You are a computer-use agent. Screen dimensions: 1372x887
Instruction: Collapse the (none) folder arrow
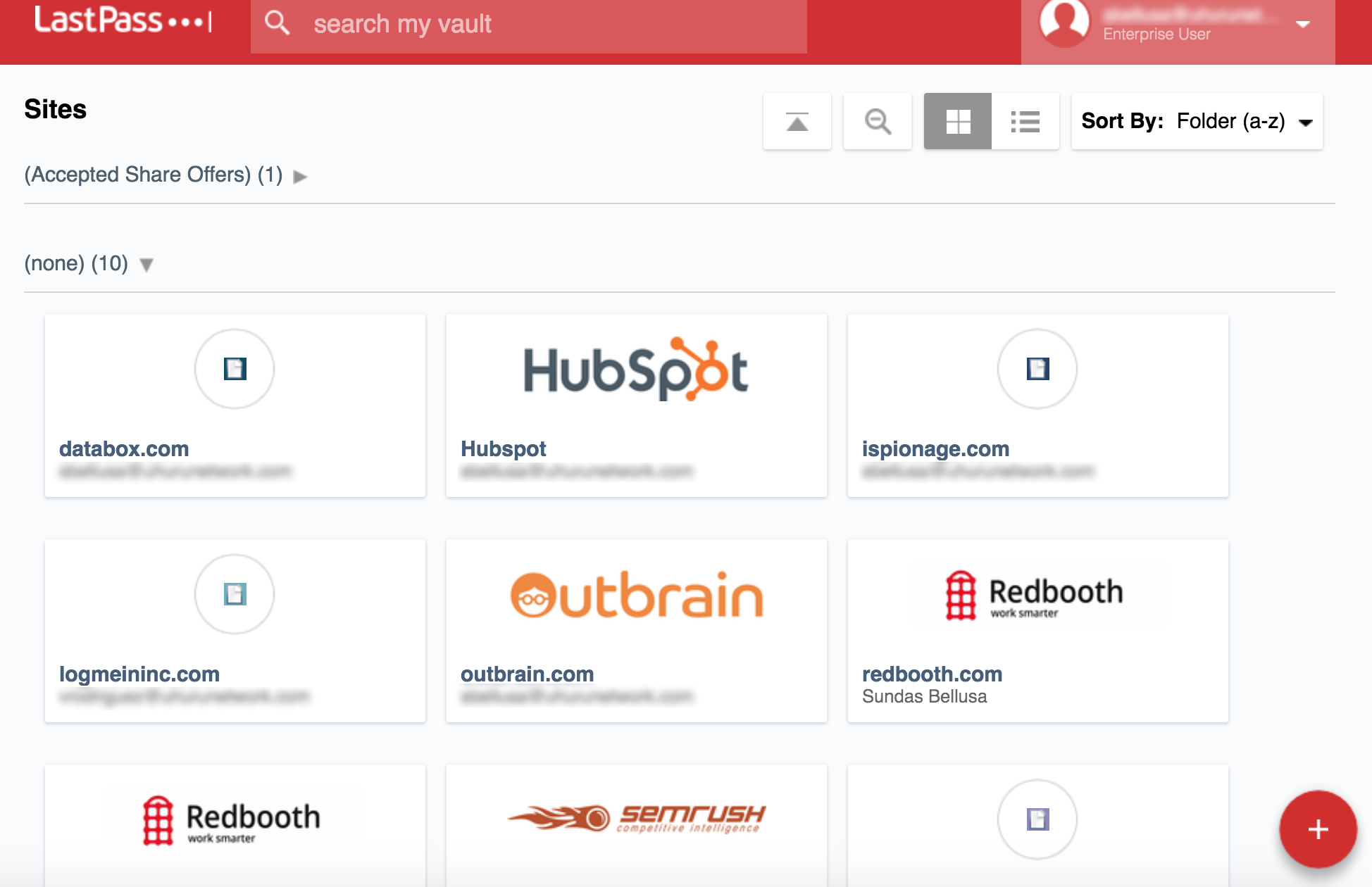[x=146, y=265]
